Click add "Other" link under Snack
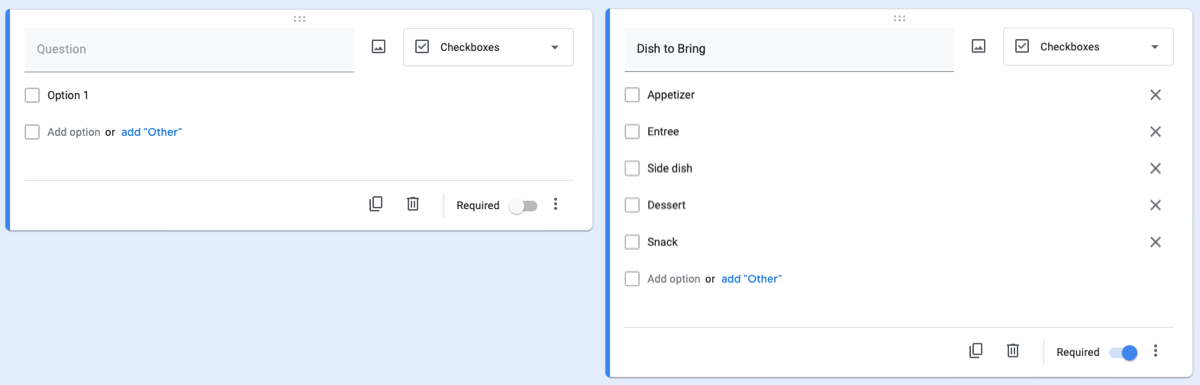Image resolution: width=1200 pixels, height=385 pixels. 751,279
